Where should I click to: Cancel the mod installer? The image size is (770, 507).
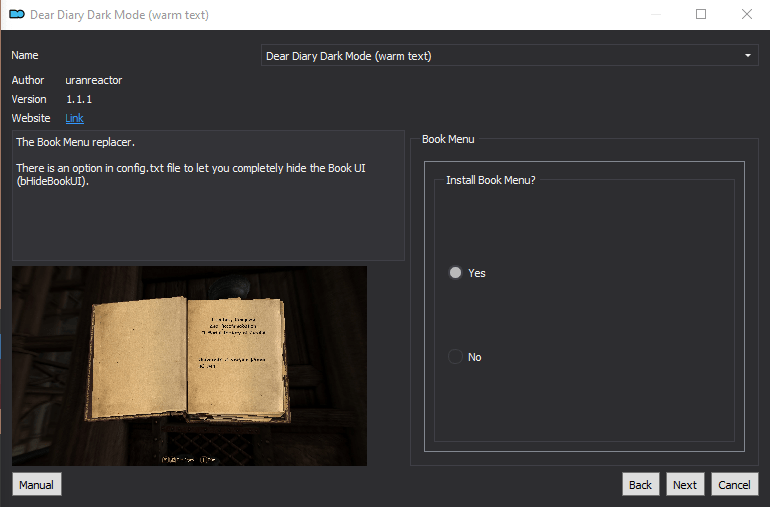click(x=734, y=484)
